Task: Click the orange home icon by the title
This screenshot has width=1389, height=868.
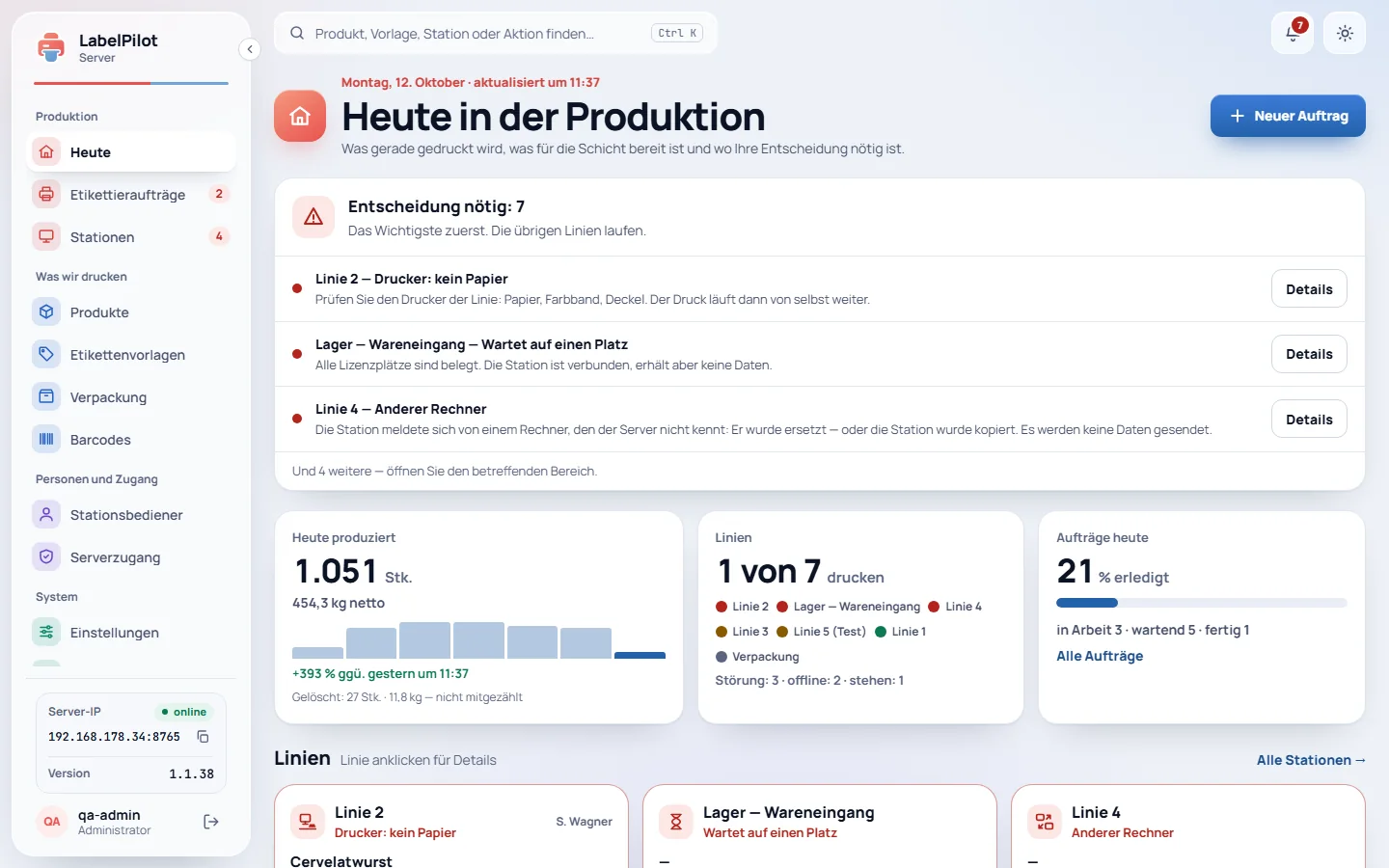Action: coord(300,116)
